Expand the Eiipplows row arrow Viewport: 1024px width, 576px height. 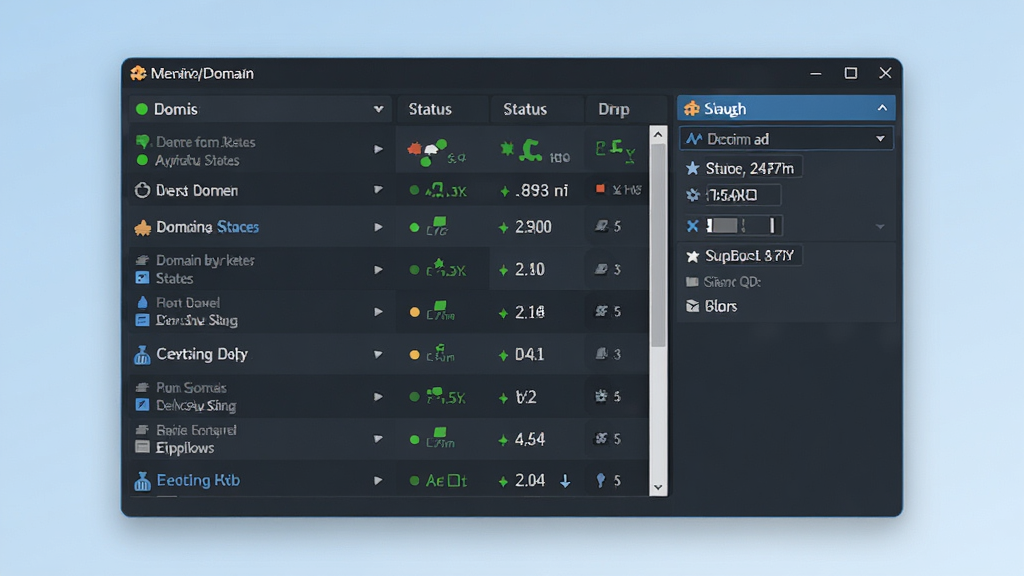[378, 439]
